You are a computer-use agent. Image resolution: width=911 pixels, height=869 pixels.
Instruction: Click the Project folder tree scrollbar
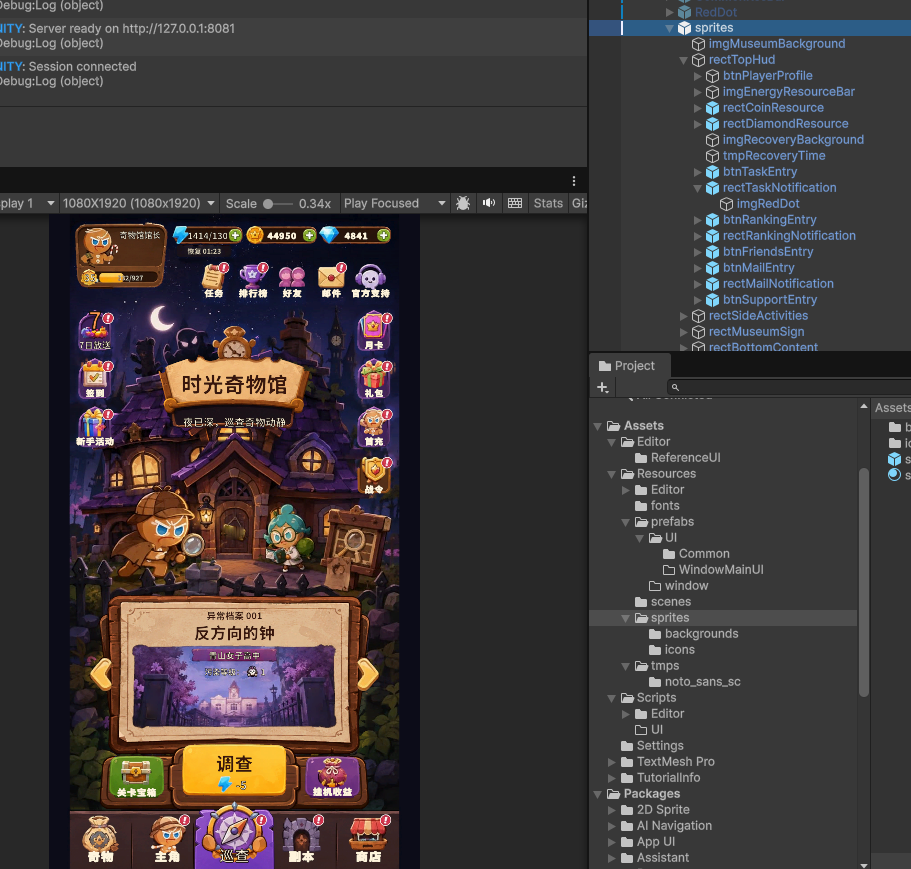coord(863,581)
